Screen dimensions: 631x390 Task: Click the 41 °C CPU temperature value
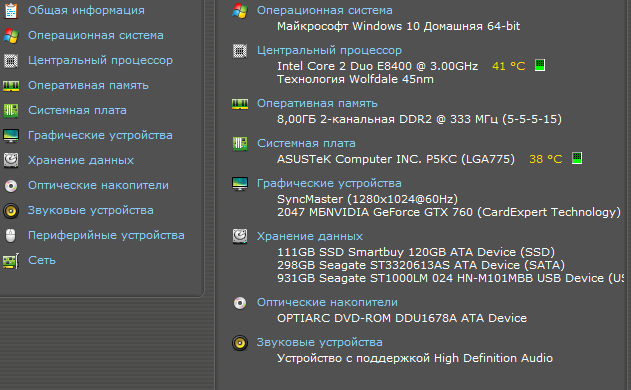pos(509,66)
